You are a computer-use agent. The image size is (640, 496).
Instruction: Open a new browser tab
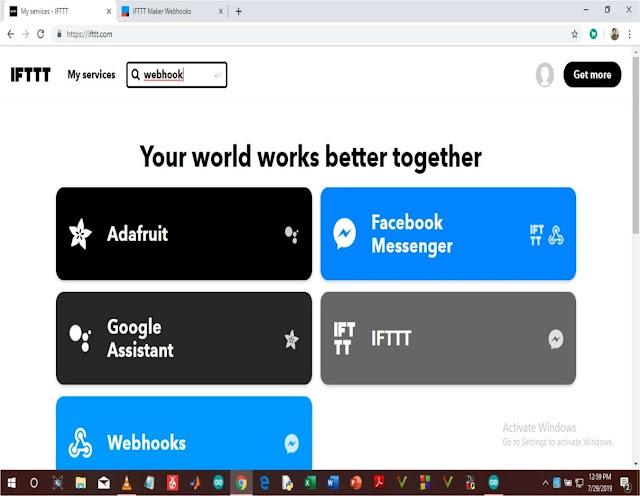[x=239, y=11]
